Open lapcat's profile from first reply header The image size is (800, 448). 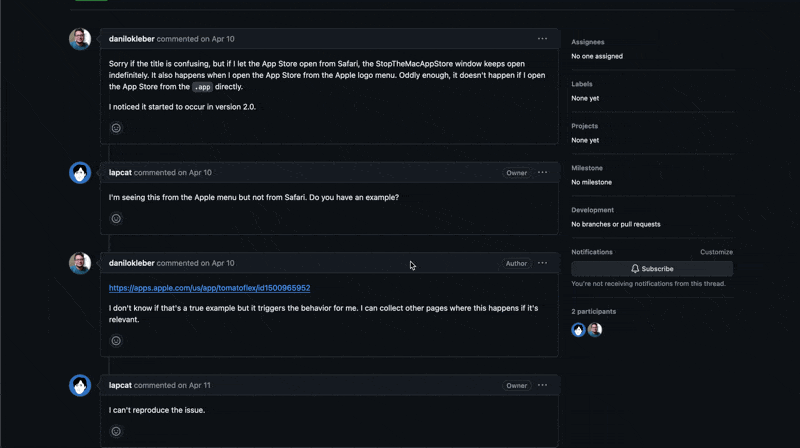120,172
